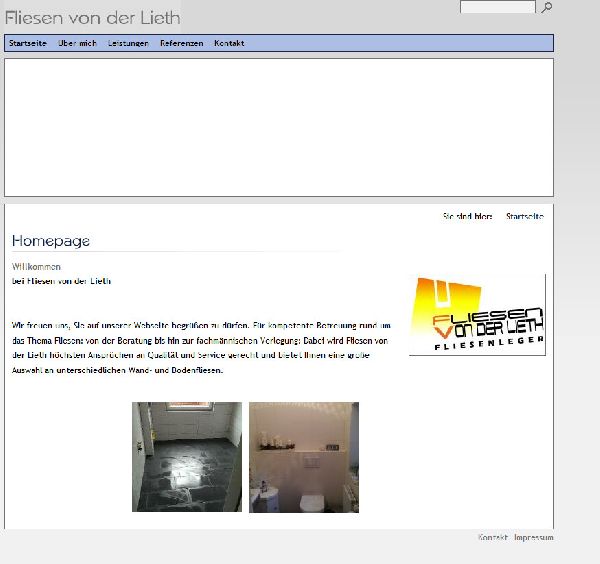Click the magnifier search icon
Screen dimensions: 600x564
546,8
